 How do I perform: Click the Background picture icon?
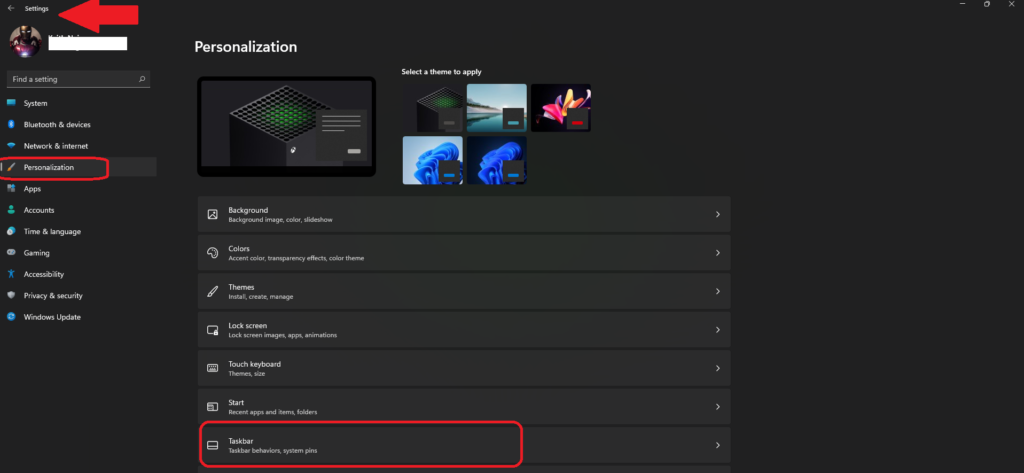pos(212,214)
